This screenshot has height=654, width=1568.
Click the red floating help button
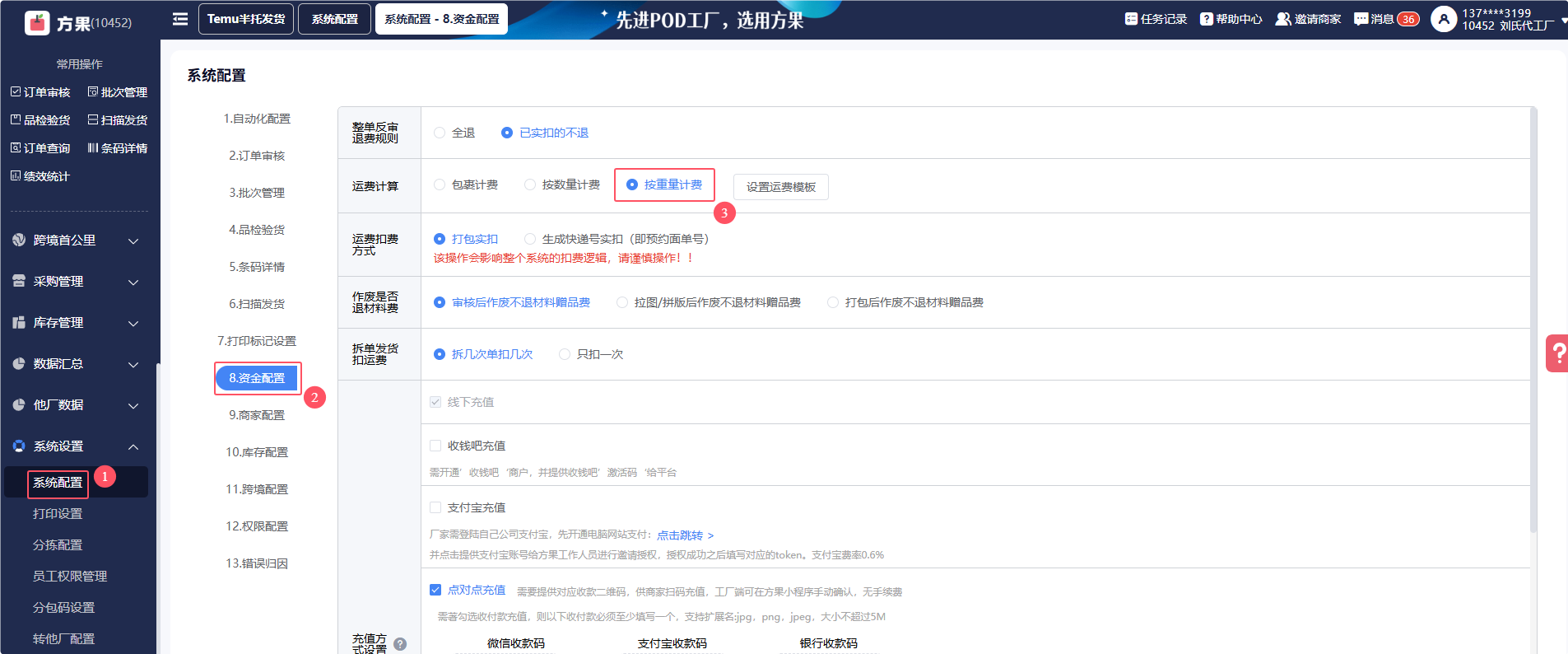pyautogui.click(x=1556, y=353)
